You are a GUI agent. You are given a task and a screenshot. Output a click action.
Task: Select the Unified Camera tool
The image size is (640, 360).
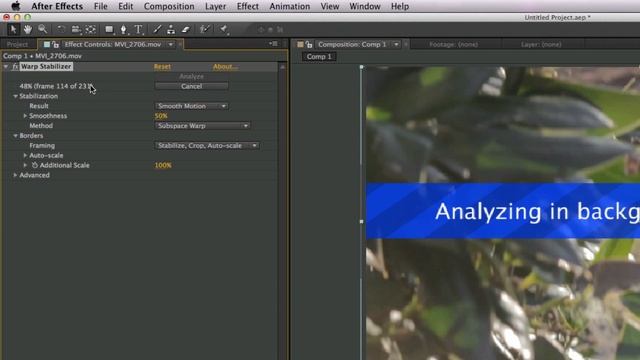[76, 29]
